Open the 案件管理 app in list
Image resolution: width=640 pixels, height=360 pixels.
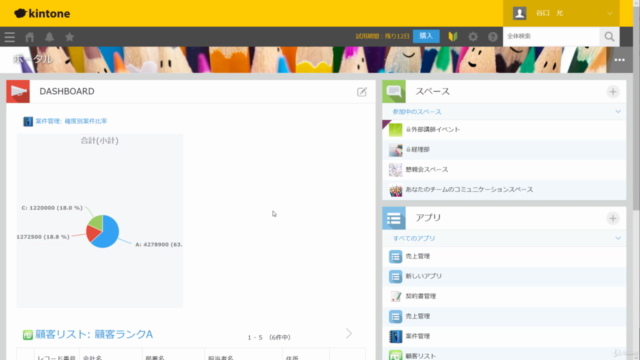(418, 336)
